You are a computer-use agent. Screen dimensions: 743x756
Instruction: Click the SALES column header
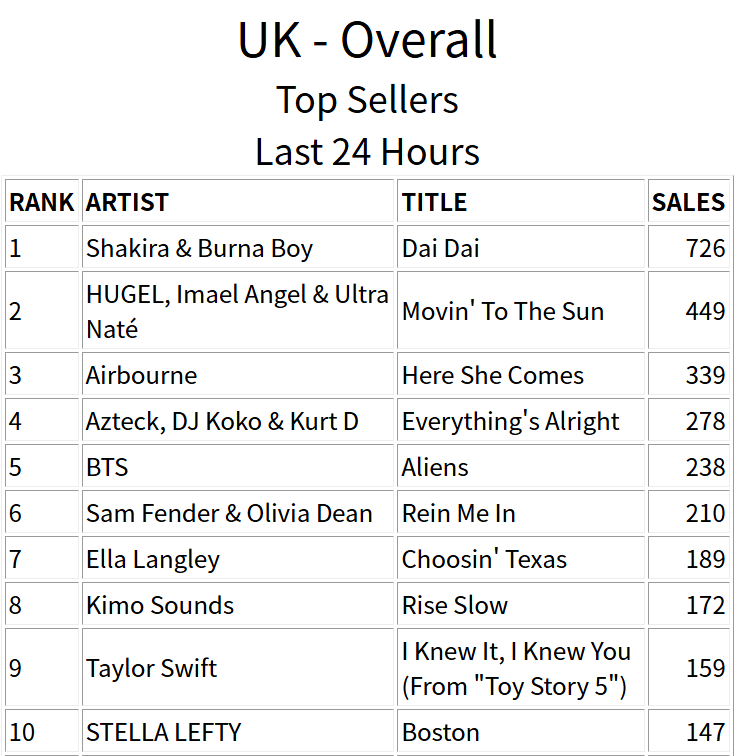point(689,202)
